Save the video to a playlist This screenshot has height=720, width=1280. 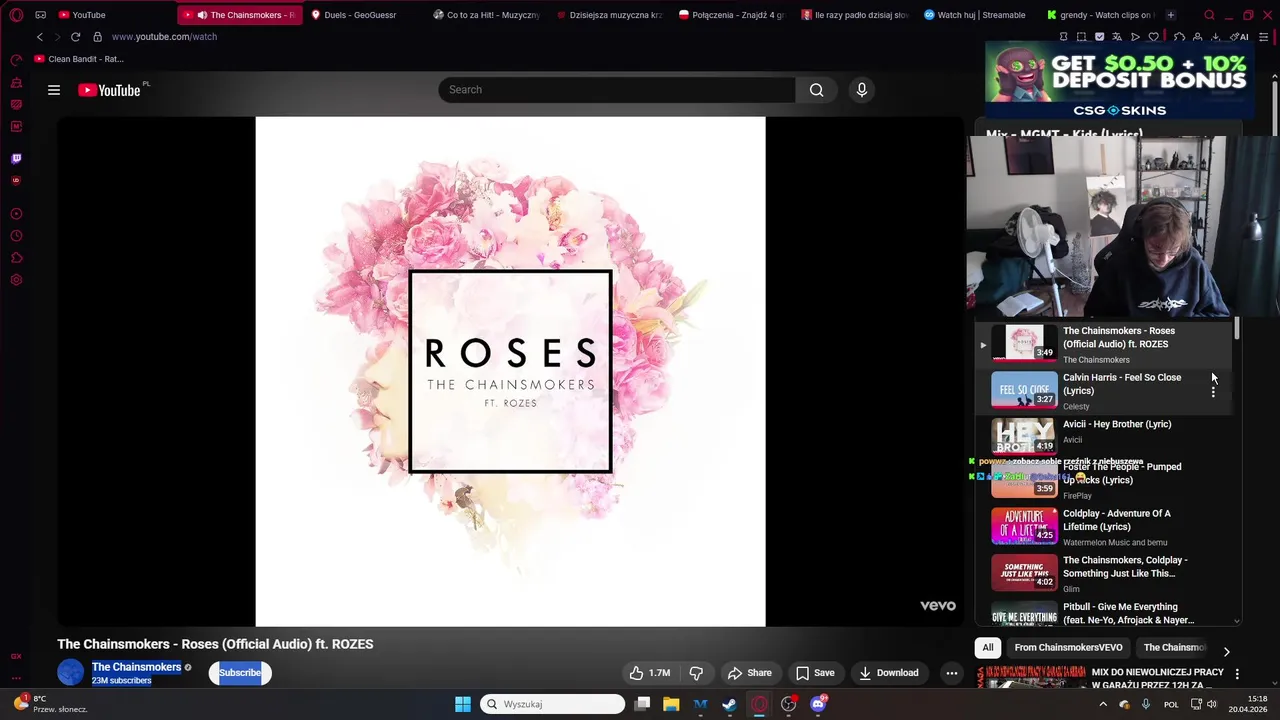(x=815, y=673)
